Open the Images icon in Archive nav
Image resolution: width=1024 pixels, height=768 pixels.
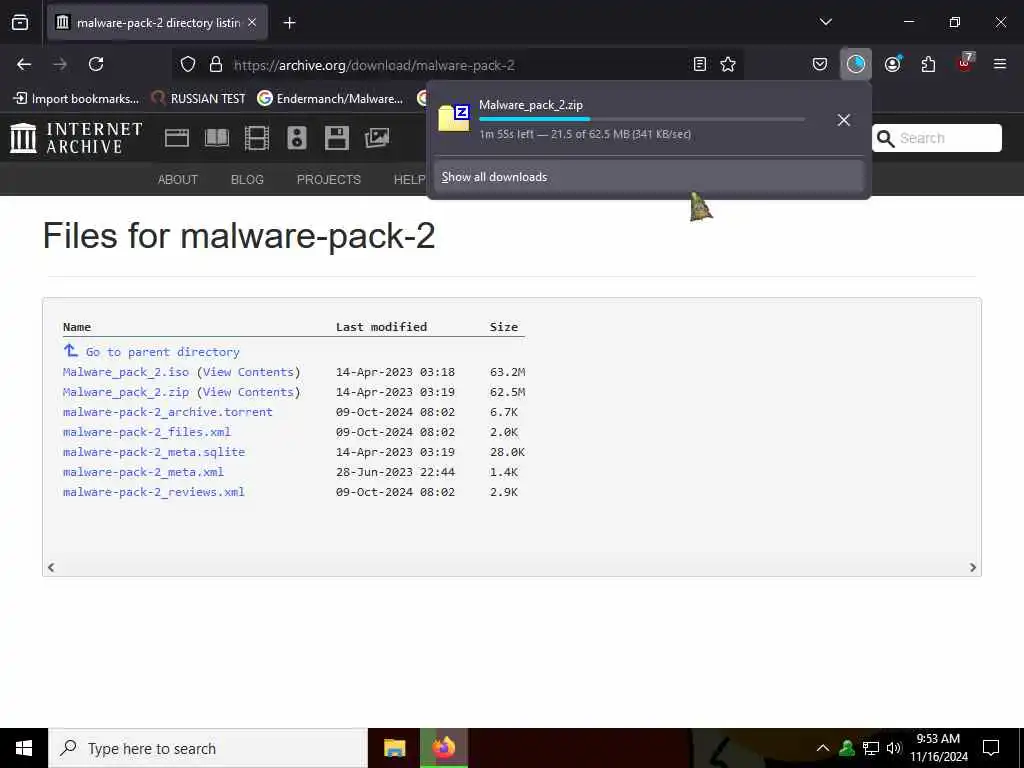coord(377,138)
